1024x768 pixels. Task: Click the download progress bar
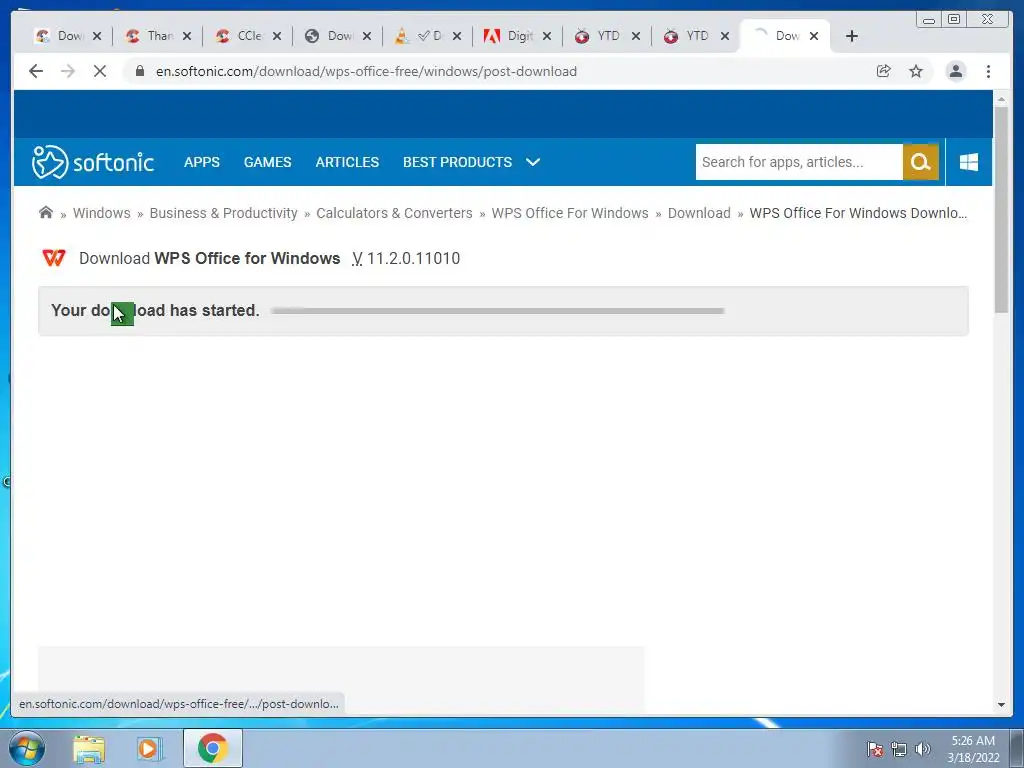coord(498,311)
